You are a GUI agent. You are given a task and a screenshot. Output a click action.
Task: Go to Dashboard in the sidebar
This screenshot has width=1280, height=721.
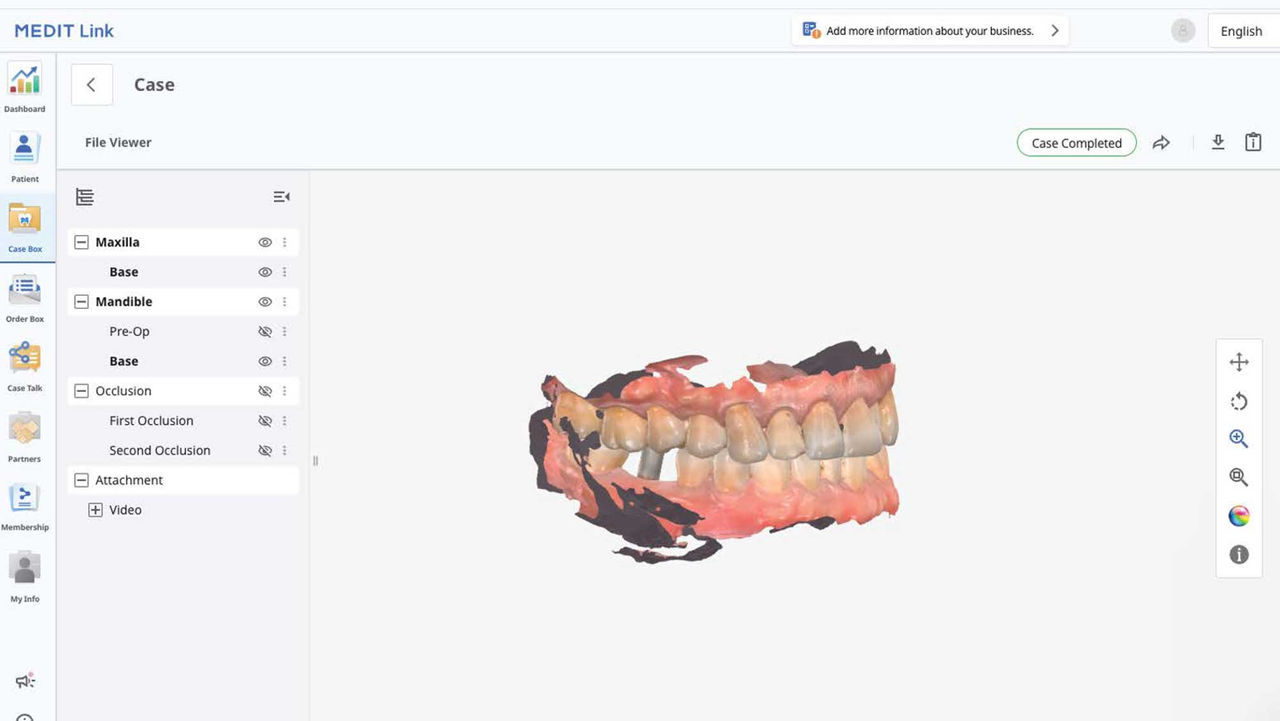pos(25,87)
